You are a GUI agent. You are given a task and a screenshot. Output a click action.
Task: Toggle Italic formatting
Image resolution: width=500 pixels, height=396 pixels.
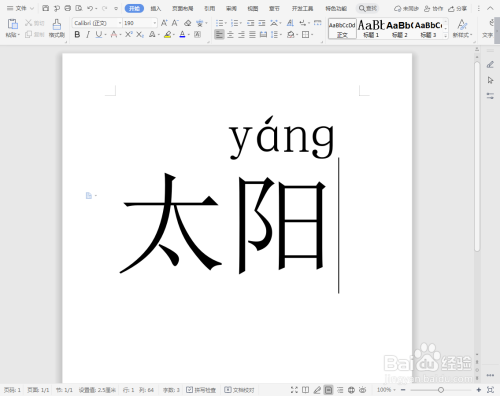[x=88, y=34]
